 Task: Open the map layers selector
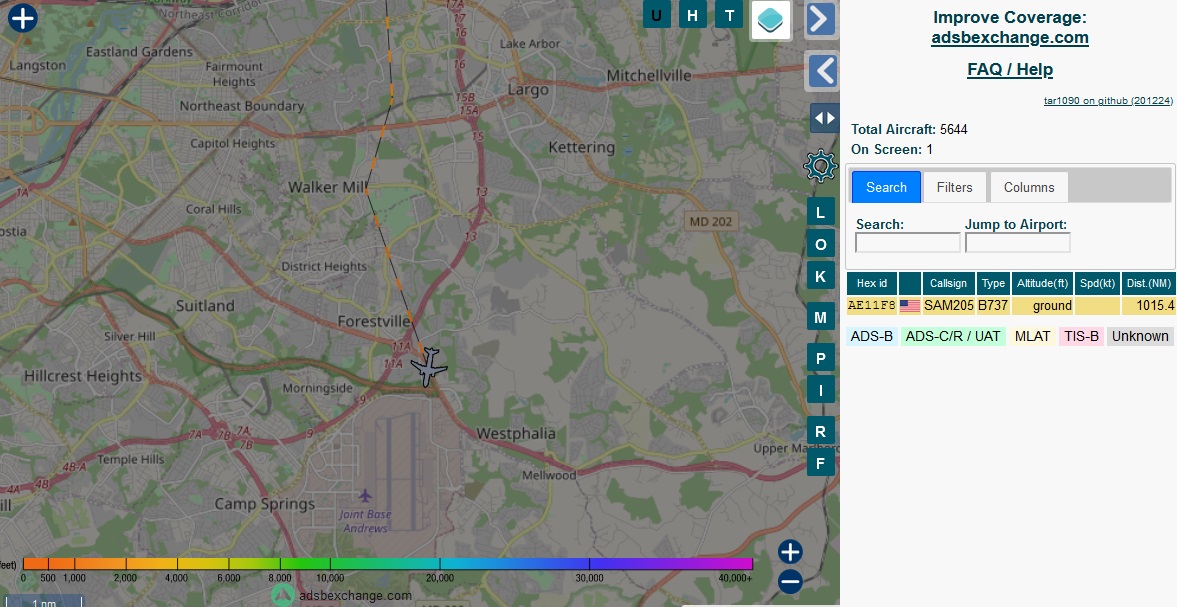[x=771, y=19]
